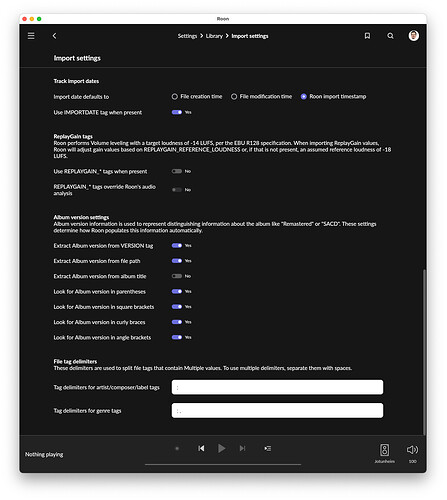Select File creation time radio option
447x500 pixels.
tap(197, 96)
